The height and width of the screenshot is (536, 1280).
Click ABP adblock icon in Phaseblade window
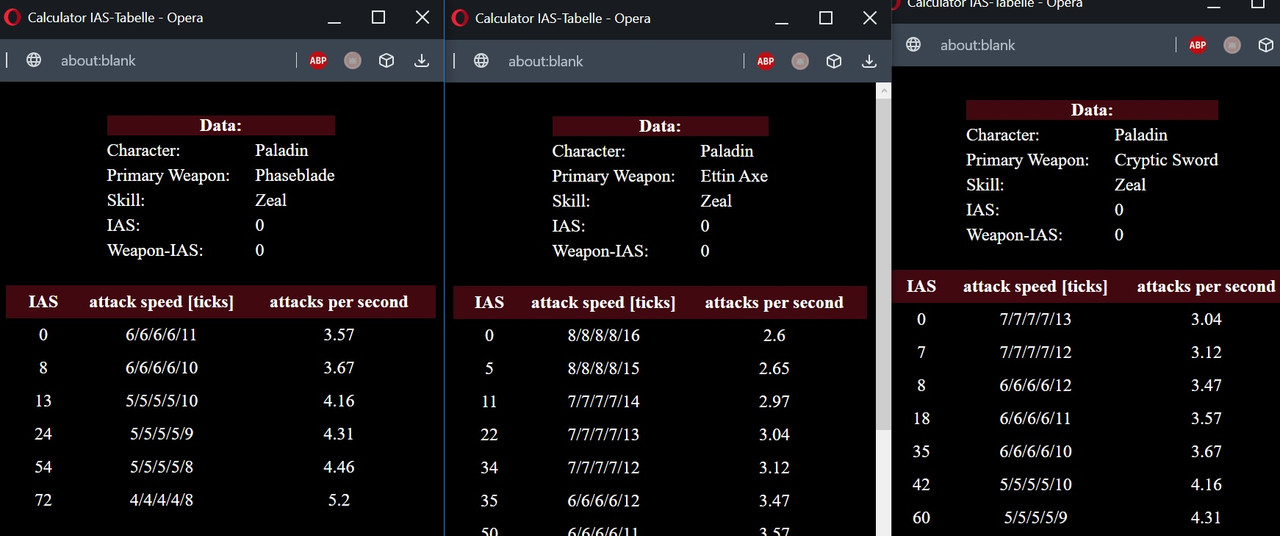click(318, 60)
